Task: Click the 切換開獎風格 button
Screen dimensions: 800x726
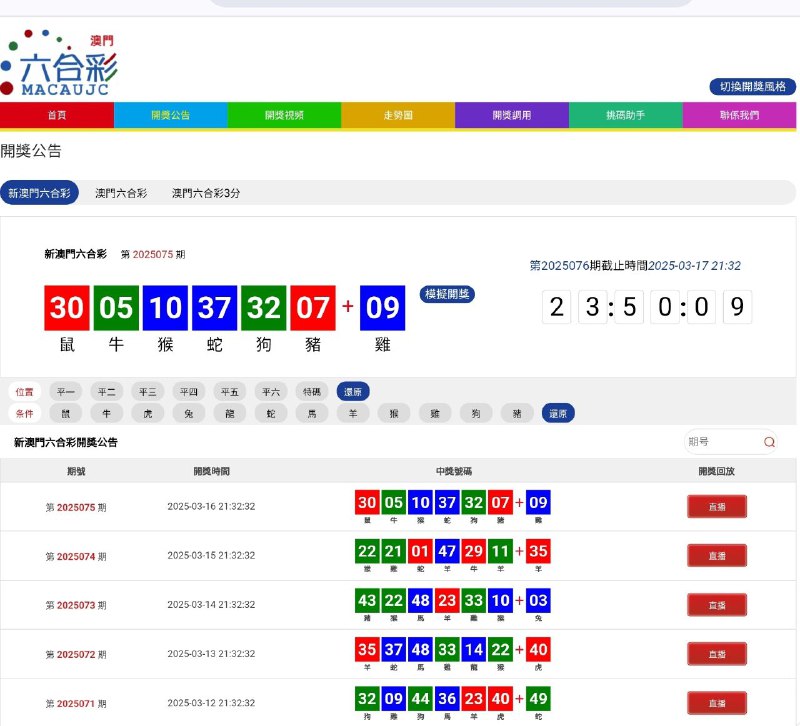Action: click(x=753, y=86)
